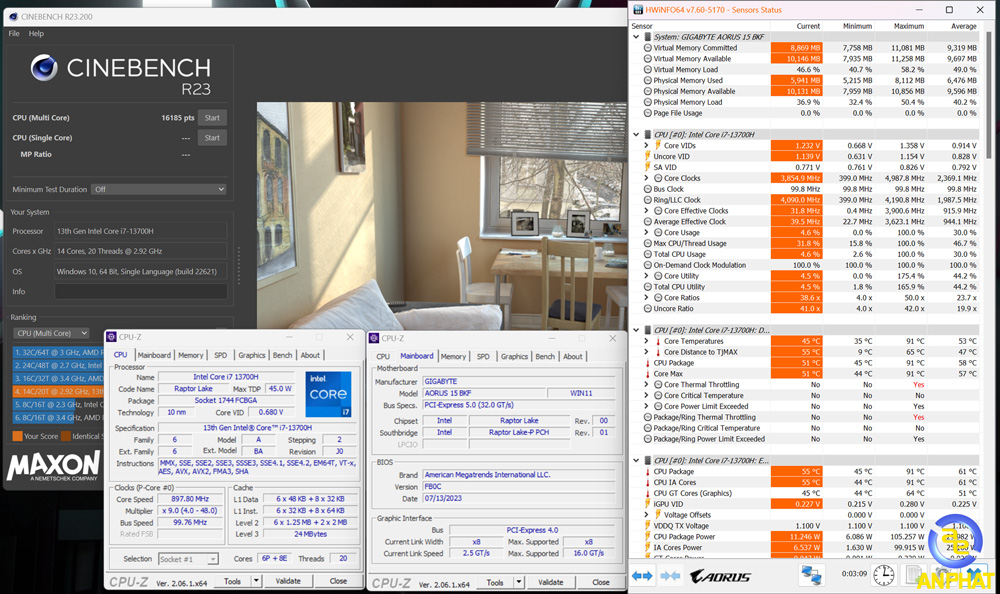Click the HWiNFO vertical scrollbar
This screenshot has height=594, width=1000.
[989, 96]
